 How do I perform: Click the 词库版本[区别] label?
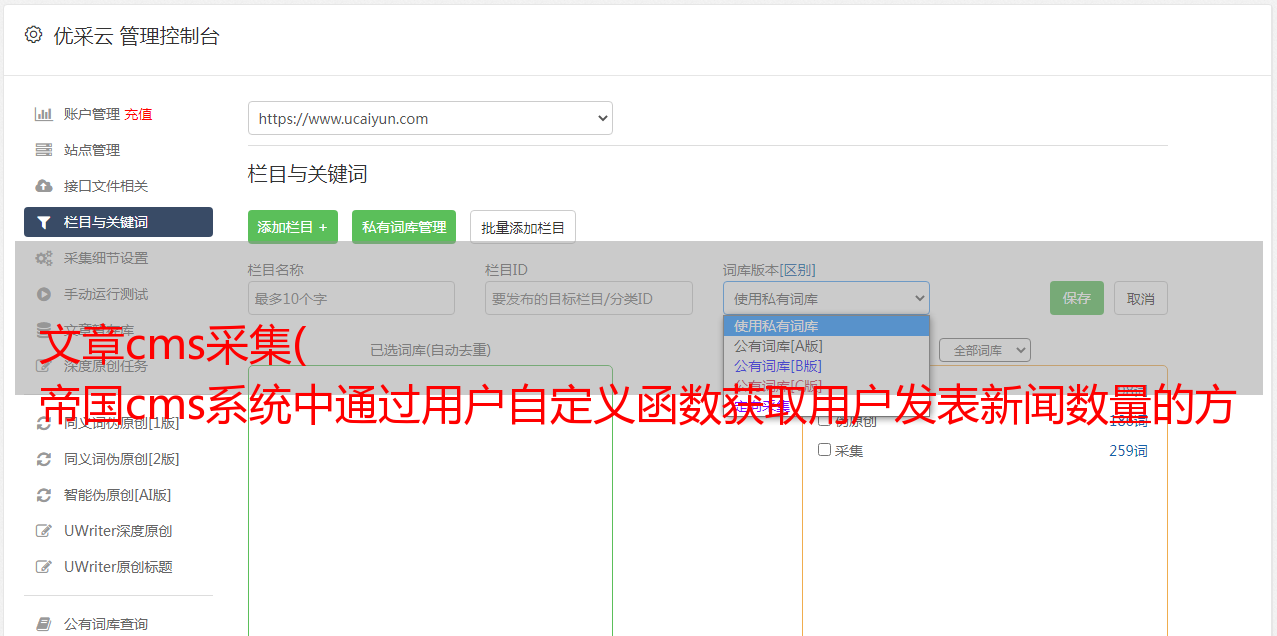click(769, 270)
